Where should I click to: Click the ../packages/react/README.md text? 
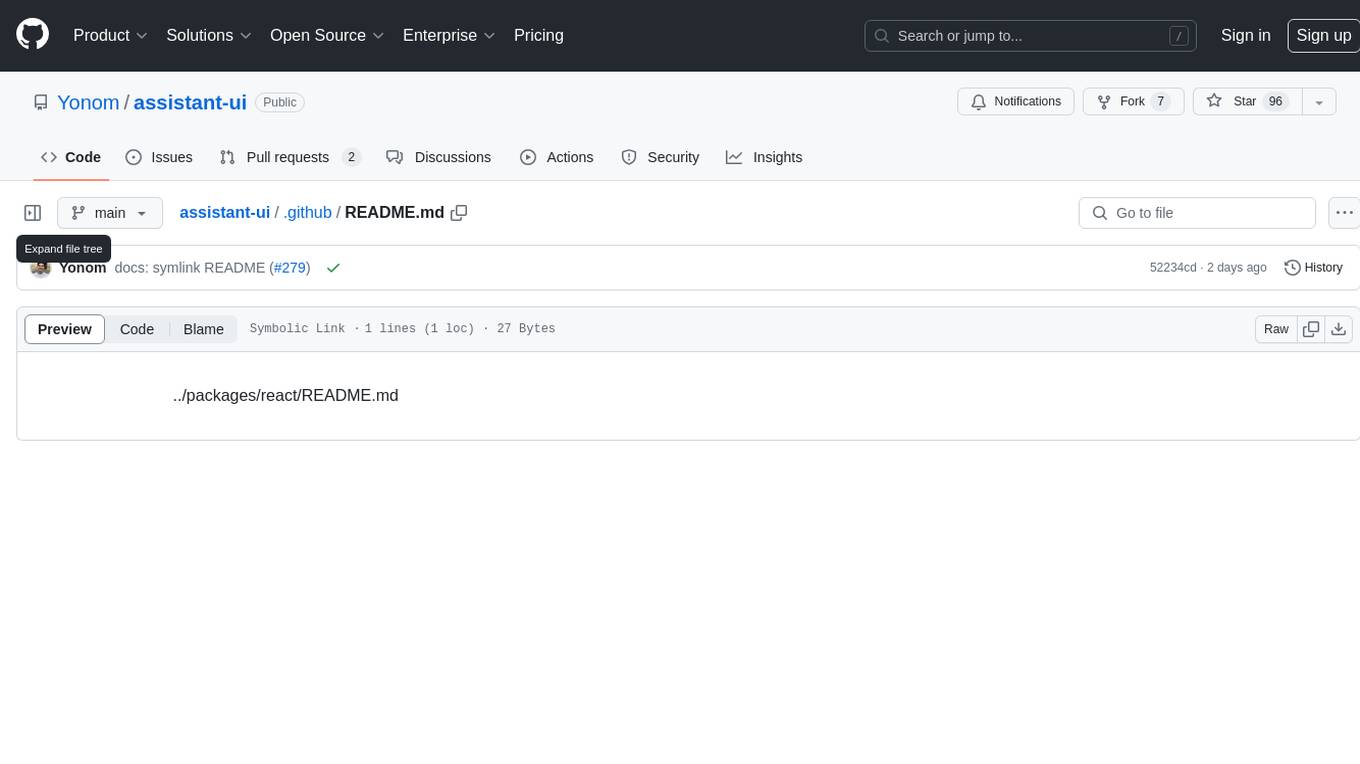(x=286, y=395)
